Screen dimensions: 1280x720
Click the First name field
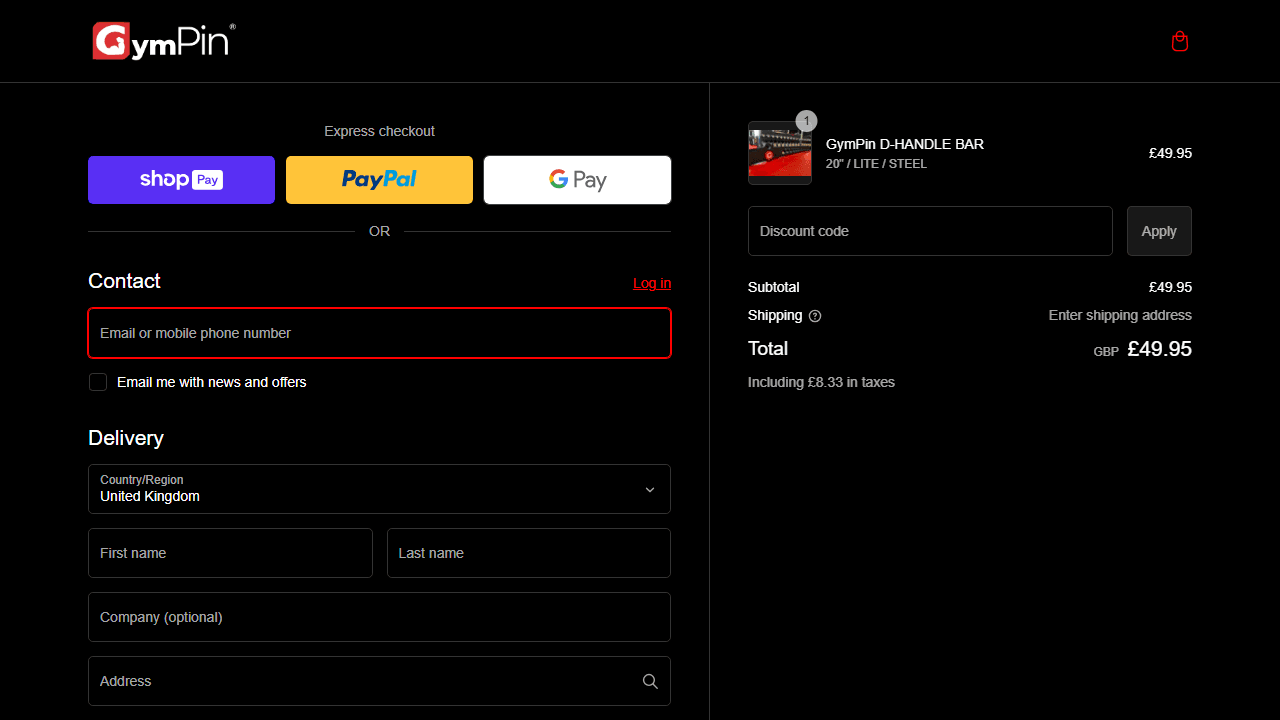[x=230, y=553]
